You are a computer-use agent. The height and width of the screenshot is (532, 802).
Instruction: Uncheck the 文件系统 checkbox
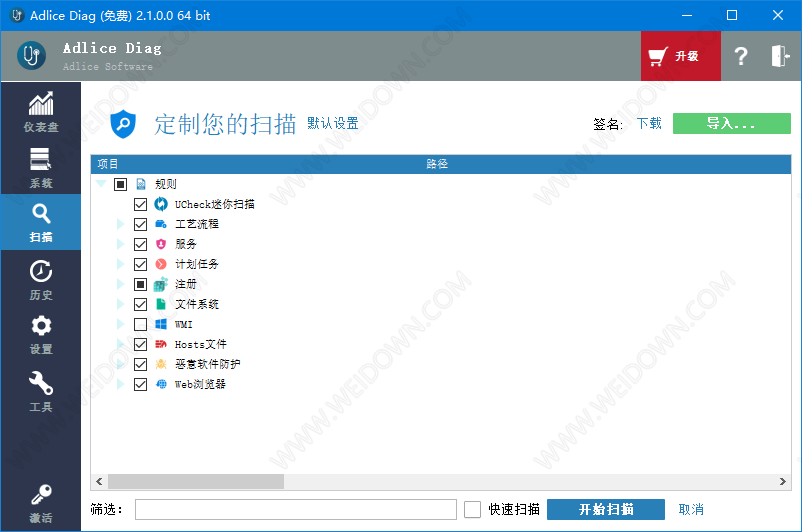tap(140, 304)
